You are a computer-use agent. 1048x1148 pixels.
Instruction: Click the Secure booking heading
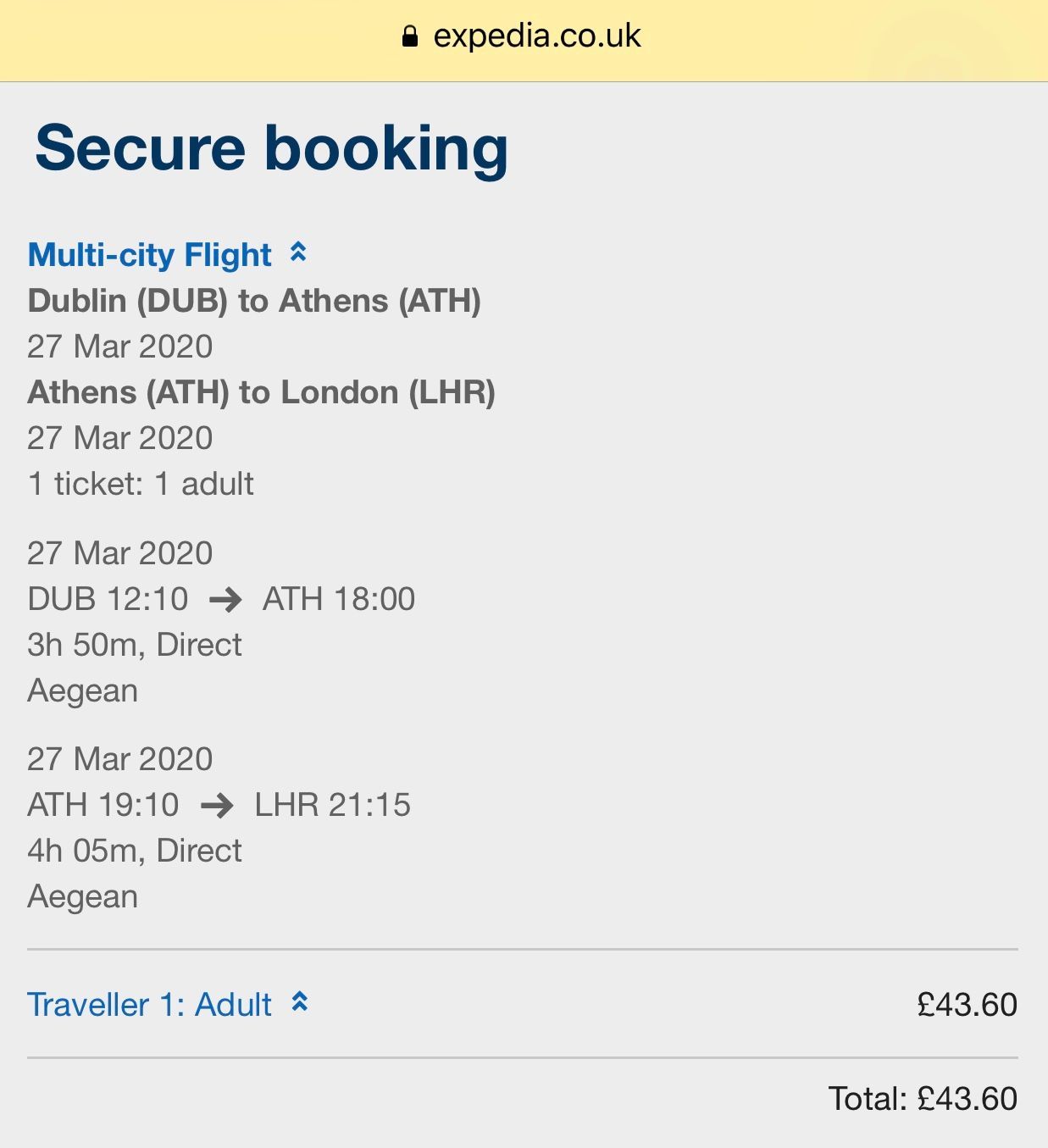click(x=271, y=148)
